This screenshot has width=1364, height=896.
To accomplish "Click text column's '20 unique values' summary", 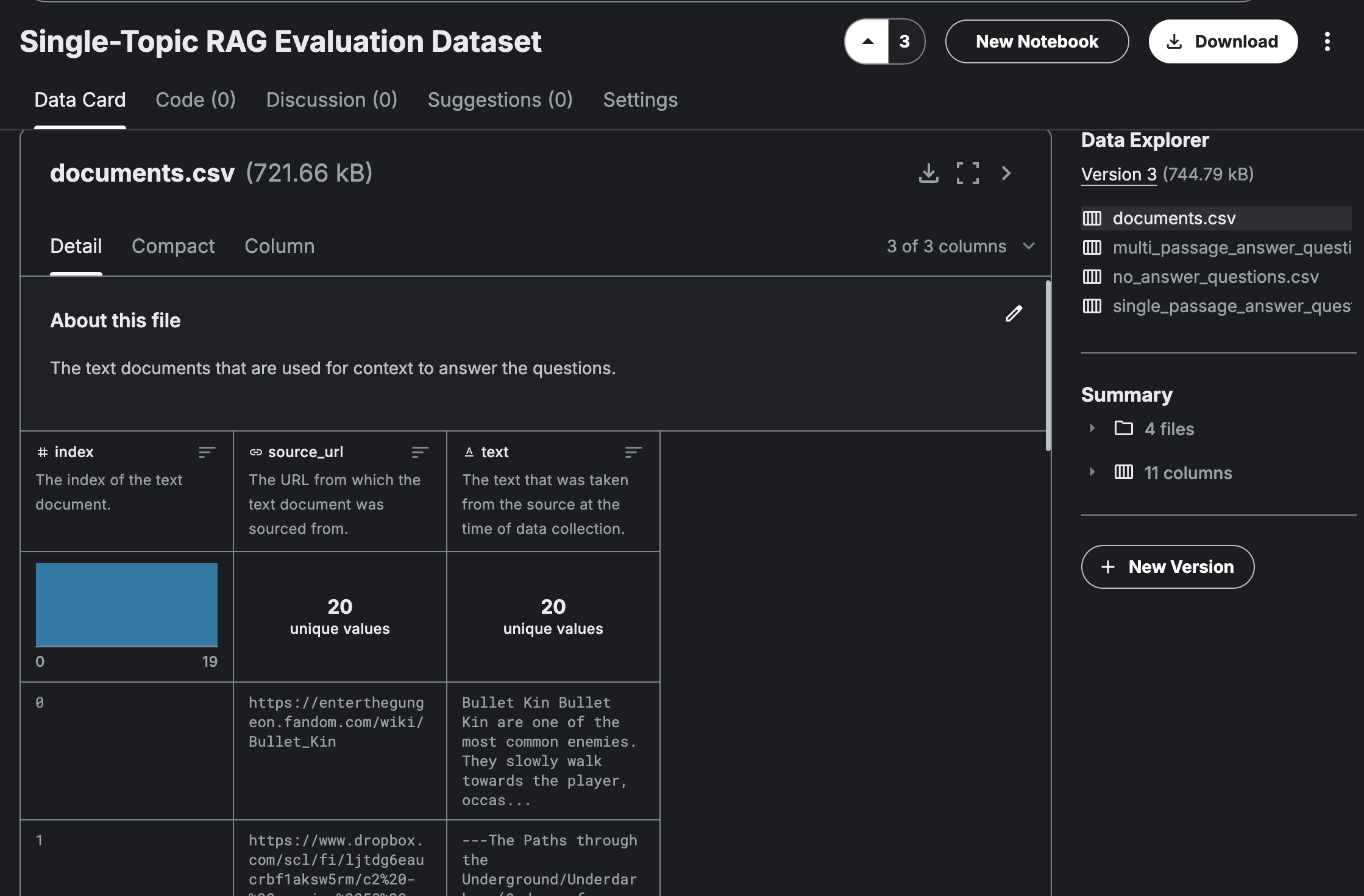I will point(553,617).
